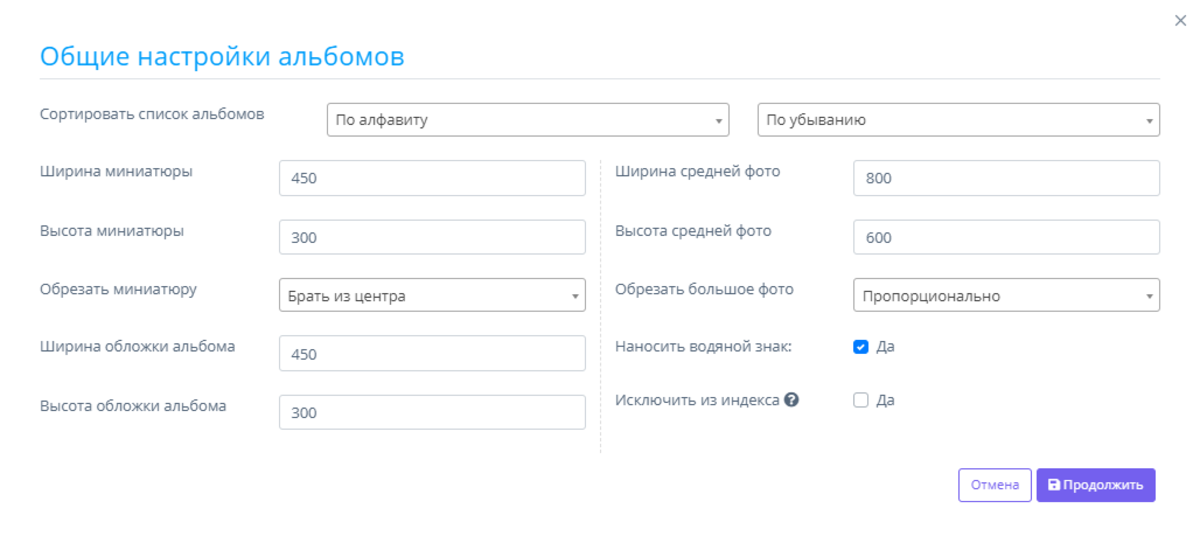
Task: Enable the Исключить из индекса checkbox
Action: pyautogui.click(x=860, y=400)
